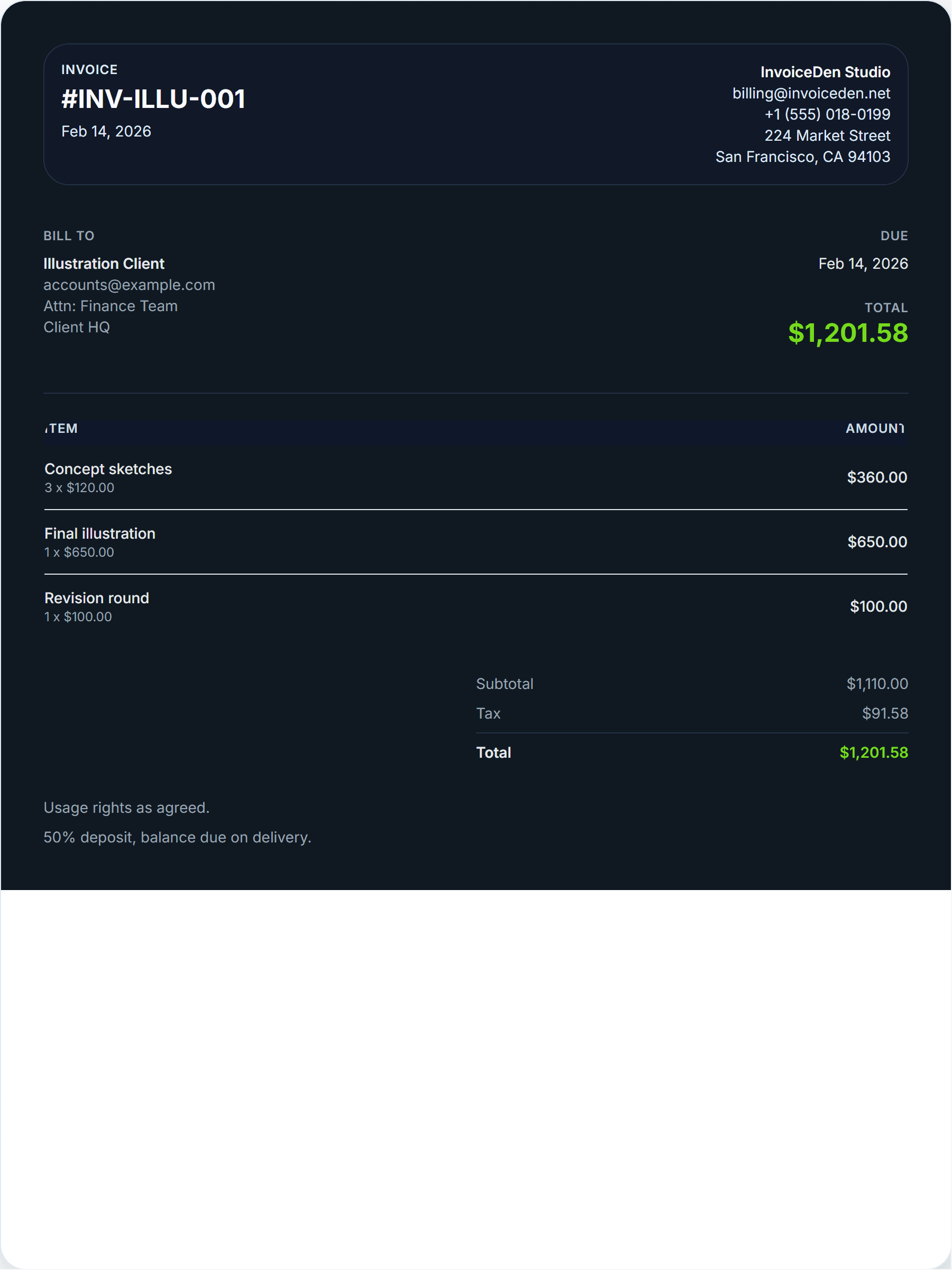Screen dimensions: 952x1270
Task: Click the AMOUNT column header
Action: click(x=875, y=428)
